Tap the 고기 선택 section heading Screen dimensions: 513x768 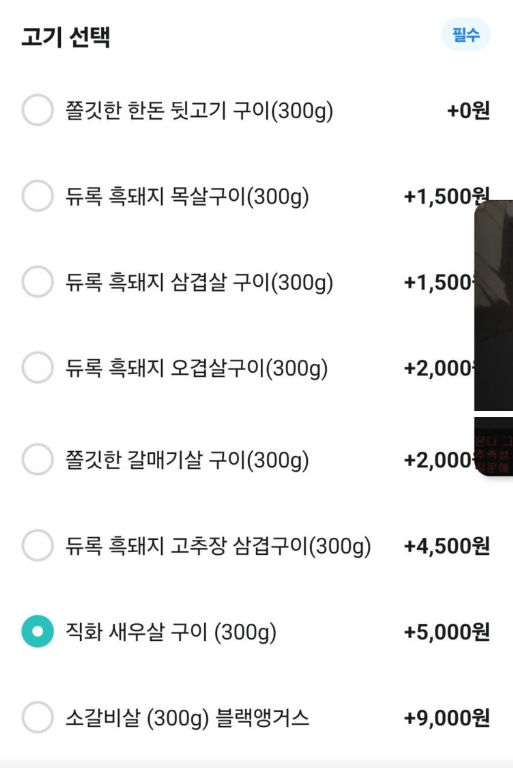tap(66, 37)
